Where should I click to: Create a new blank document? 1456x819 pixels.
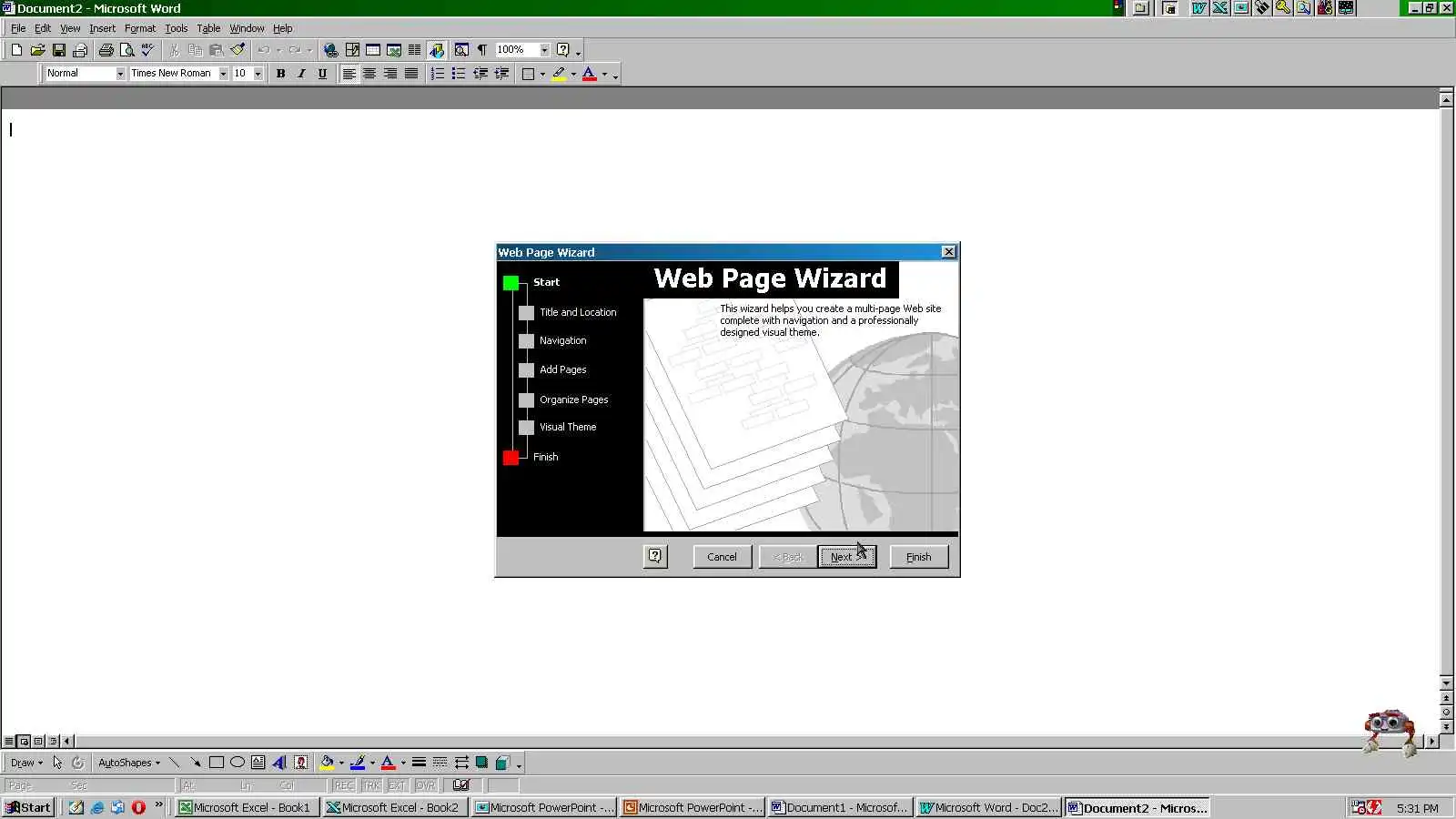(16, 50)
